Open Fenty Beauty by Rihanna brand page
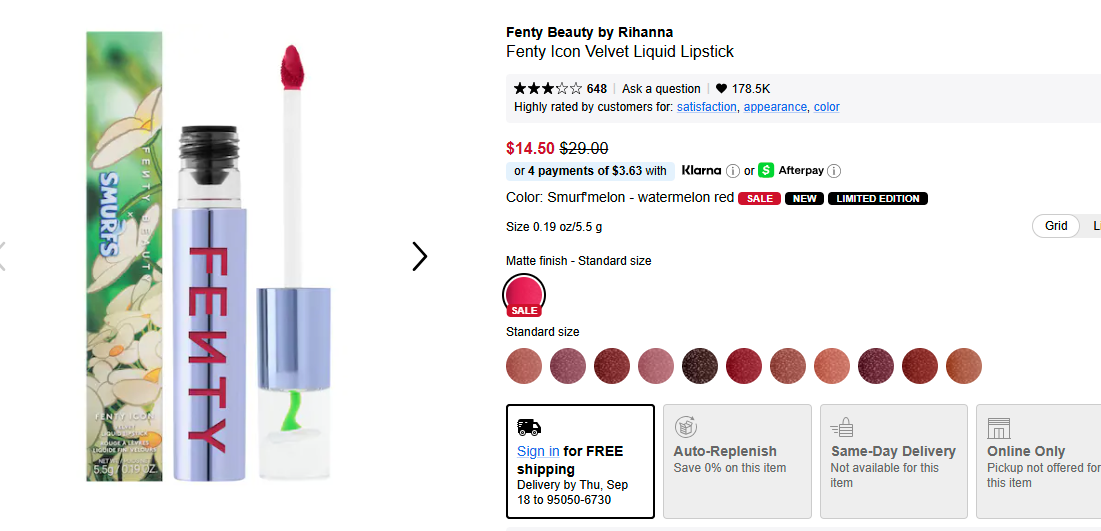 [589, 32]
